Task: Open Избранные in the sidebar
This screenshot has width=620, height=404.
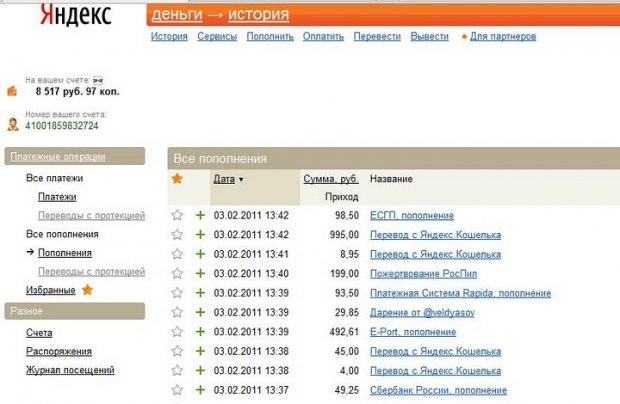Action: (x=51, y=290)
